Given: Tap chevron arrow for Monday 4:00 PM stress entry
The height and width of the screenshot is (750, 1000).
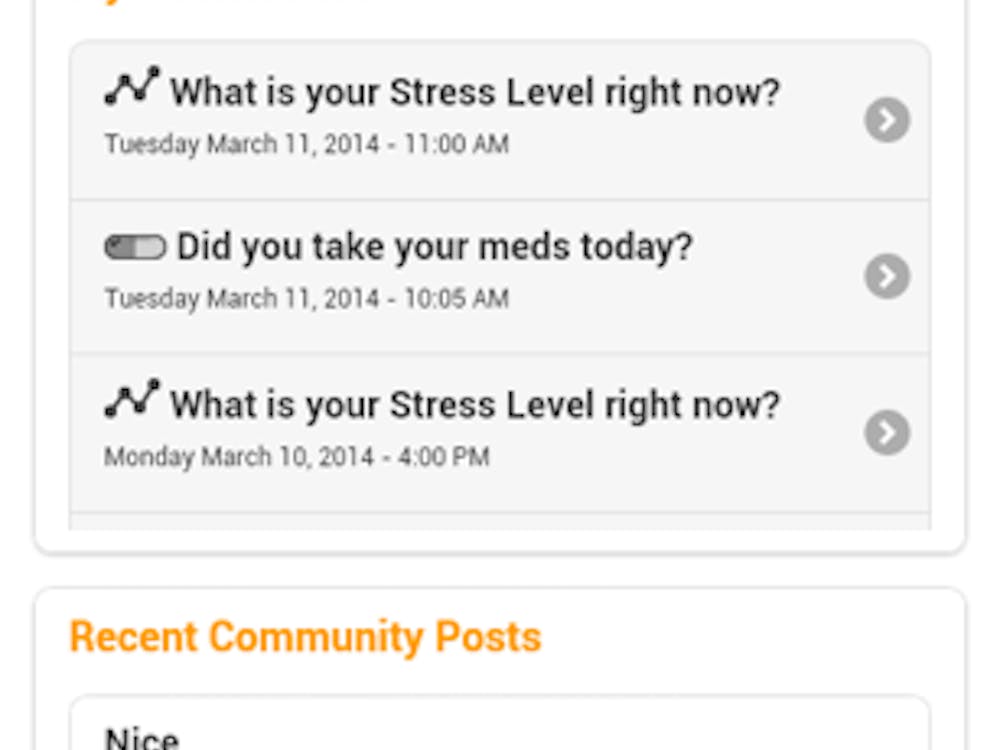Looking at the screenshot, I should point(887,432).
